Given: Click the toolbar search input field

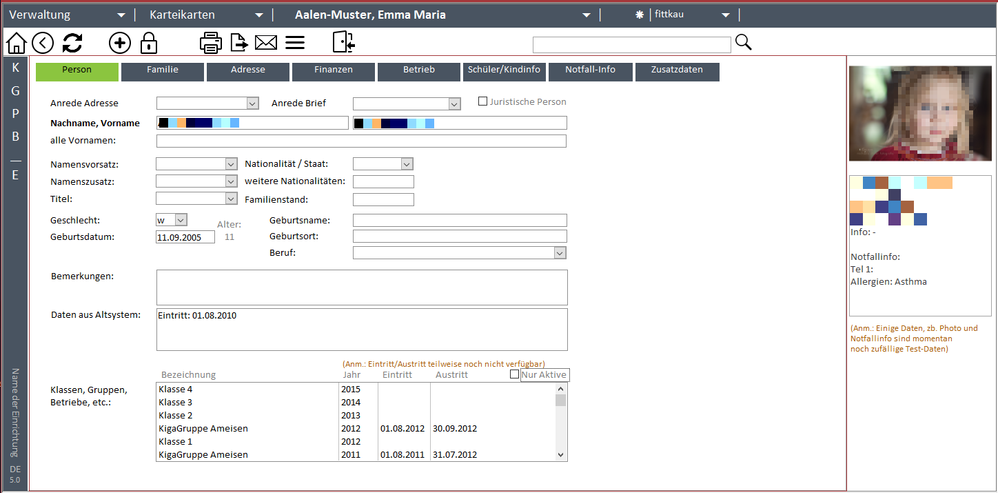Looking at the screenshot, I should pyautogui.click(x=631, y=45).
